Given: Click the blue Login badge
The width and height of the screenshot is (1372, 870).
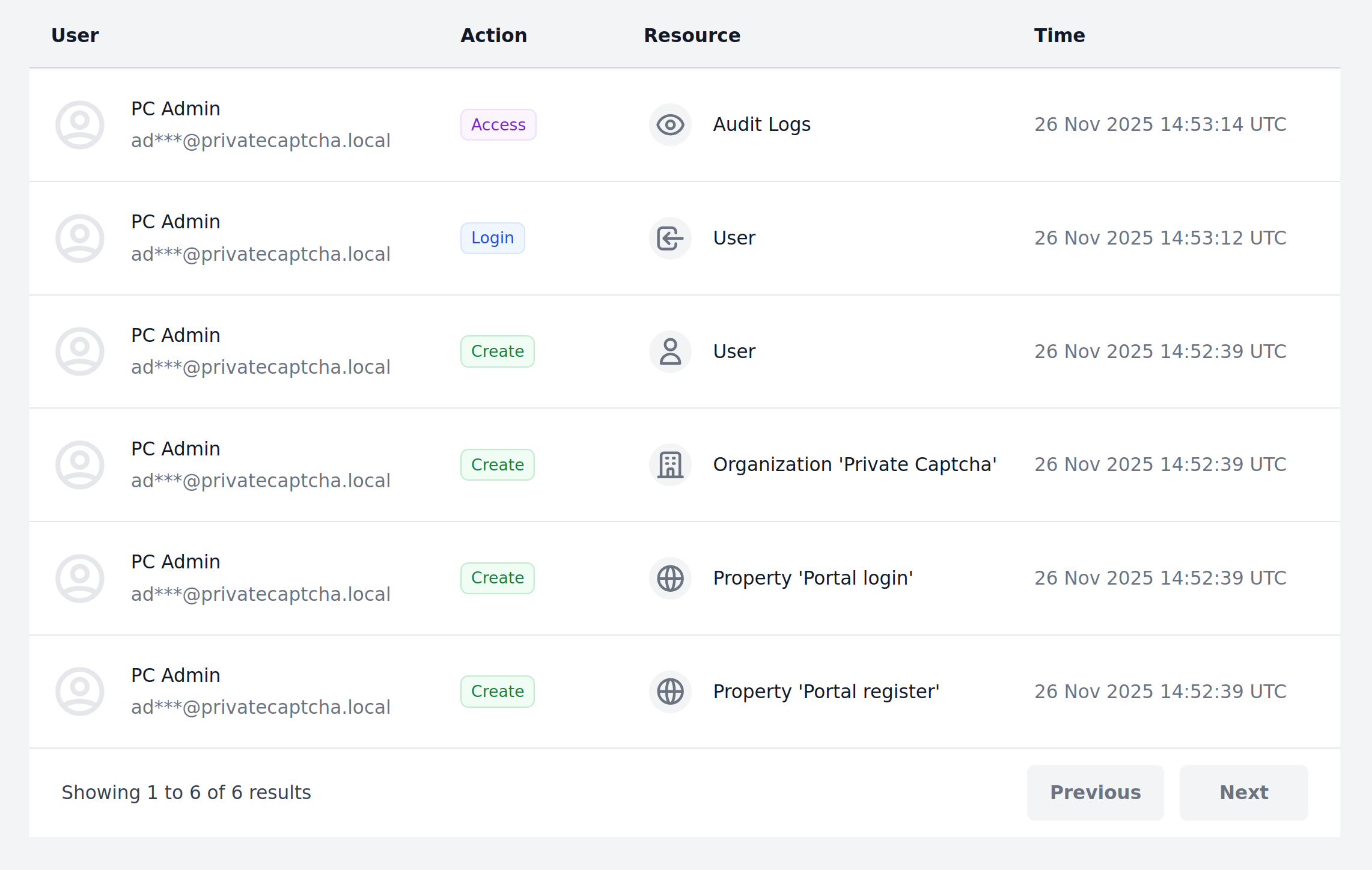Looking at the screenshot, I should pyautogui.click(x=492, y=239).
